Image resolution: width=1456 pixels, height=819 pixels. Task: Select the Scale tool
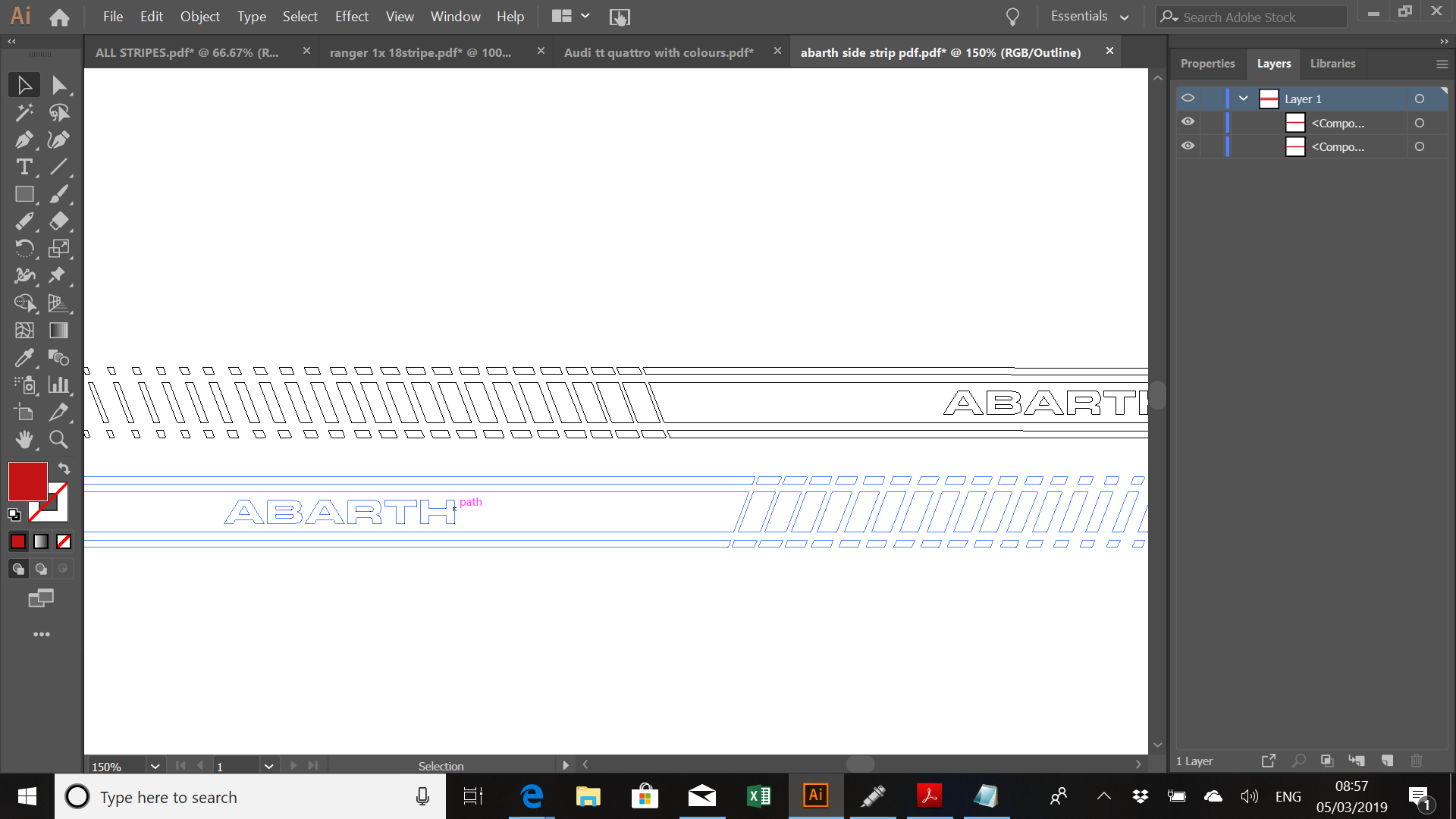click(x=59, y=249)
